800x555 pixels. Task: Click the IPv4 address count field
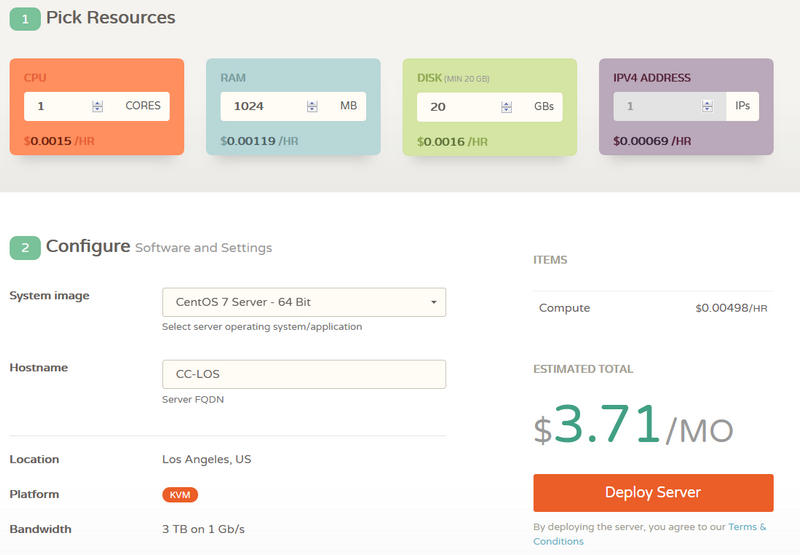point(655,106)
